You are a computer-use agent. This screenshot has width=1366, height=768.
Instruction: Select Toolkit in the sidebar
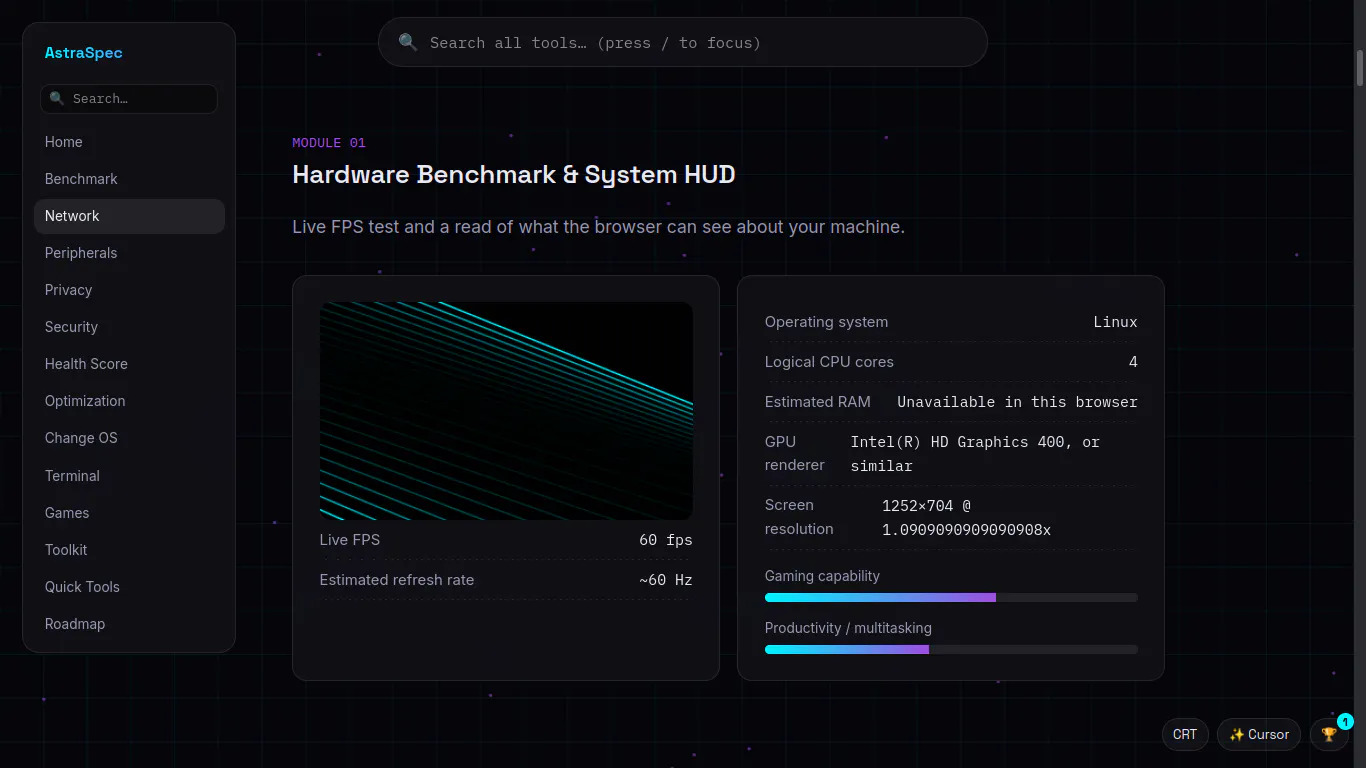pyautogui.click(x=129, y=550)
